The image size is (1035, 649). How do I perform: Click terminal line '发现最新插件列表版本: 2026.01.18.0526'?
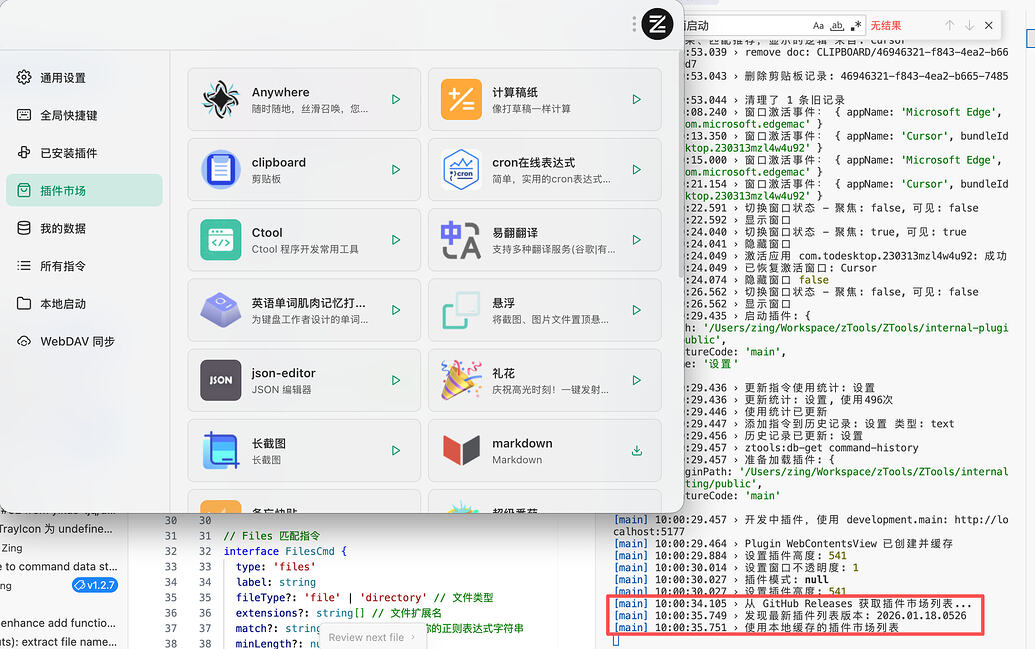[x=855, y=615]
